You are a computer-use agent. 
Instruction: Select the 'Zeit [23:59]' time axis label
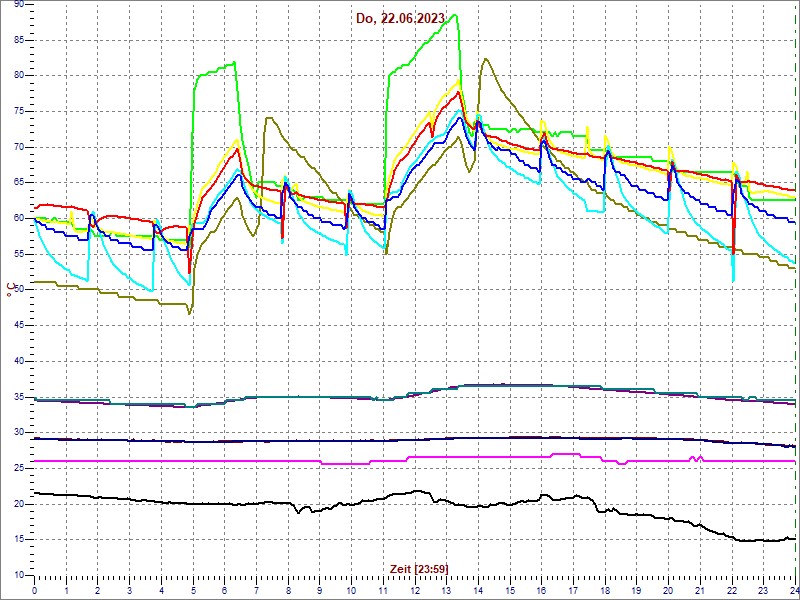coord(419,568)
